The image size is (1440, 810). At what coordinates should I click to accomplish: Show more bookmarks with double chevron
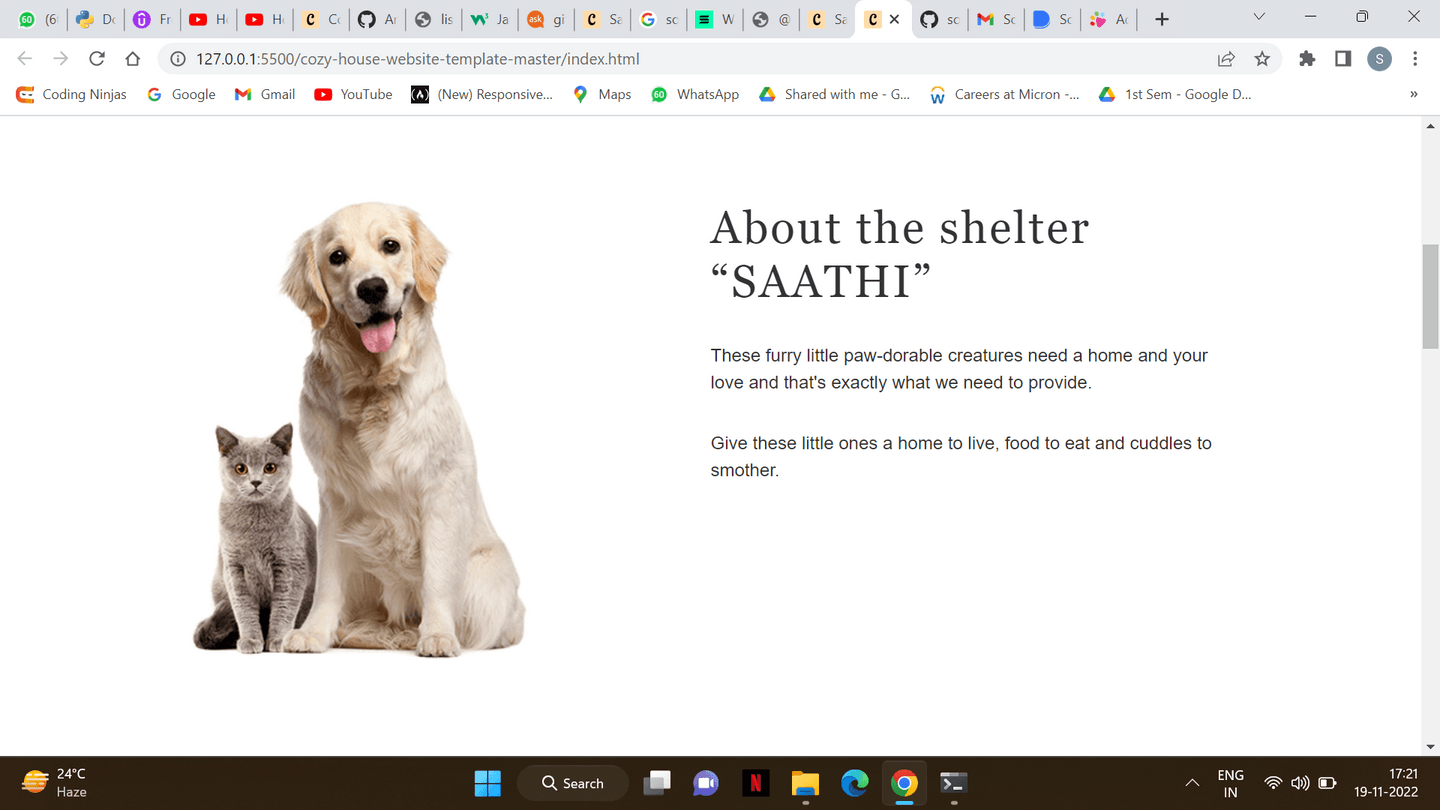(1413, 94)
